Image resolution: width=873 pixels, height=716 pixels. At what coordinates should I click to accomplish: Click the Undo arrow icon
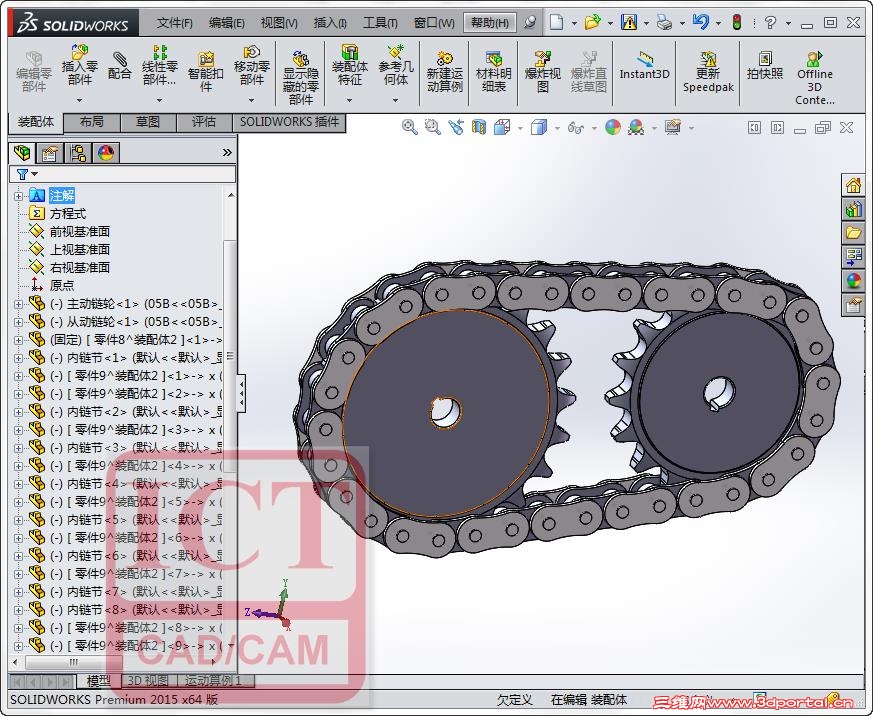pos(700,22)
